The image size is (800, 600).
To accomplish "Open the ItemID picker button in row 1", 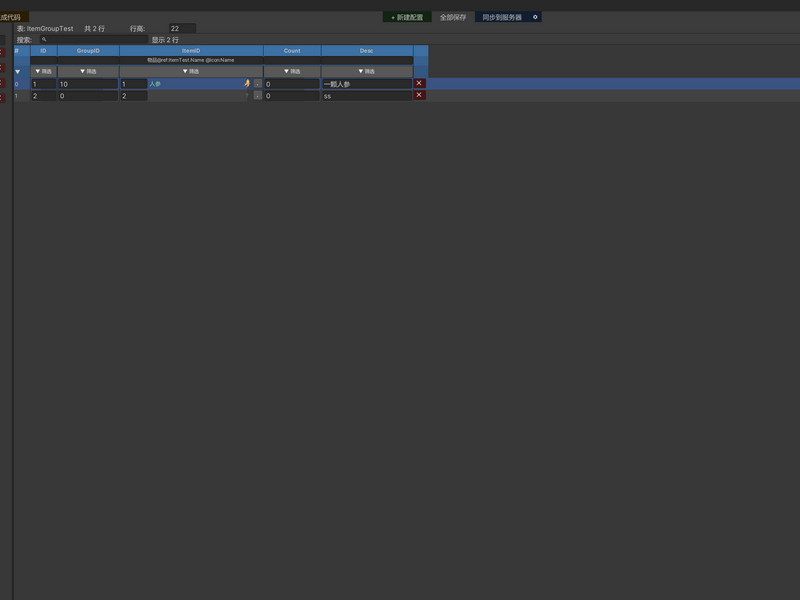I will tap(258, 96).
